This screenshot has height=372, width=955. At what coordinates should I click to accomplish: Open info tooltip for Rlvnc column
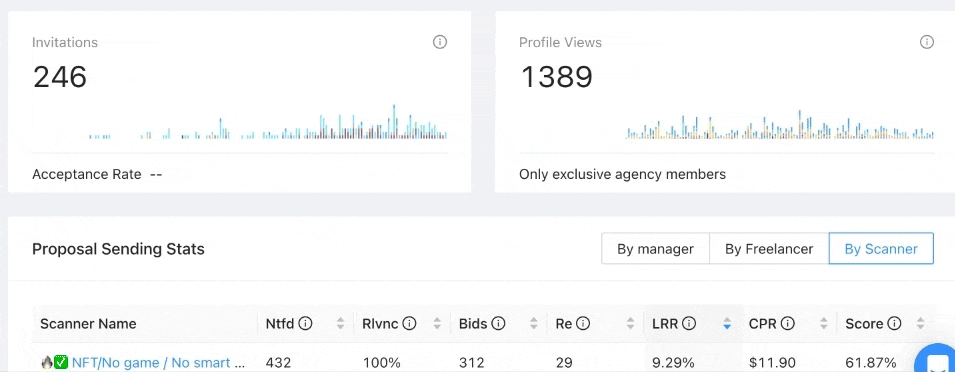click(410, 324)
